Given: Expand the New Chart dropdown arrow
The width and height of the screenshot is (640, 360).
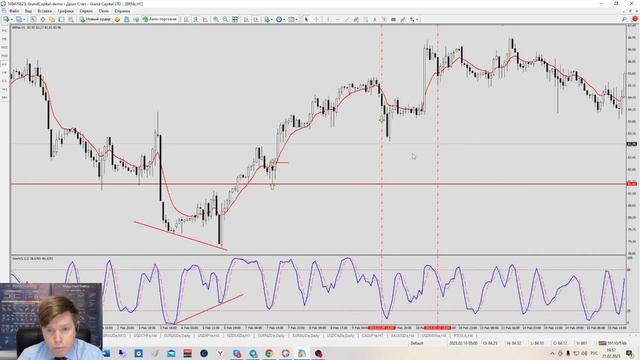Looking at the screenshot, I should (x=12, y=20).
